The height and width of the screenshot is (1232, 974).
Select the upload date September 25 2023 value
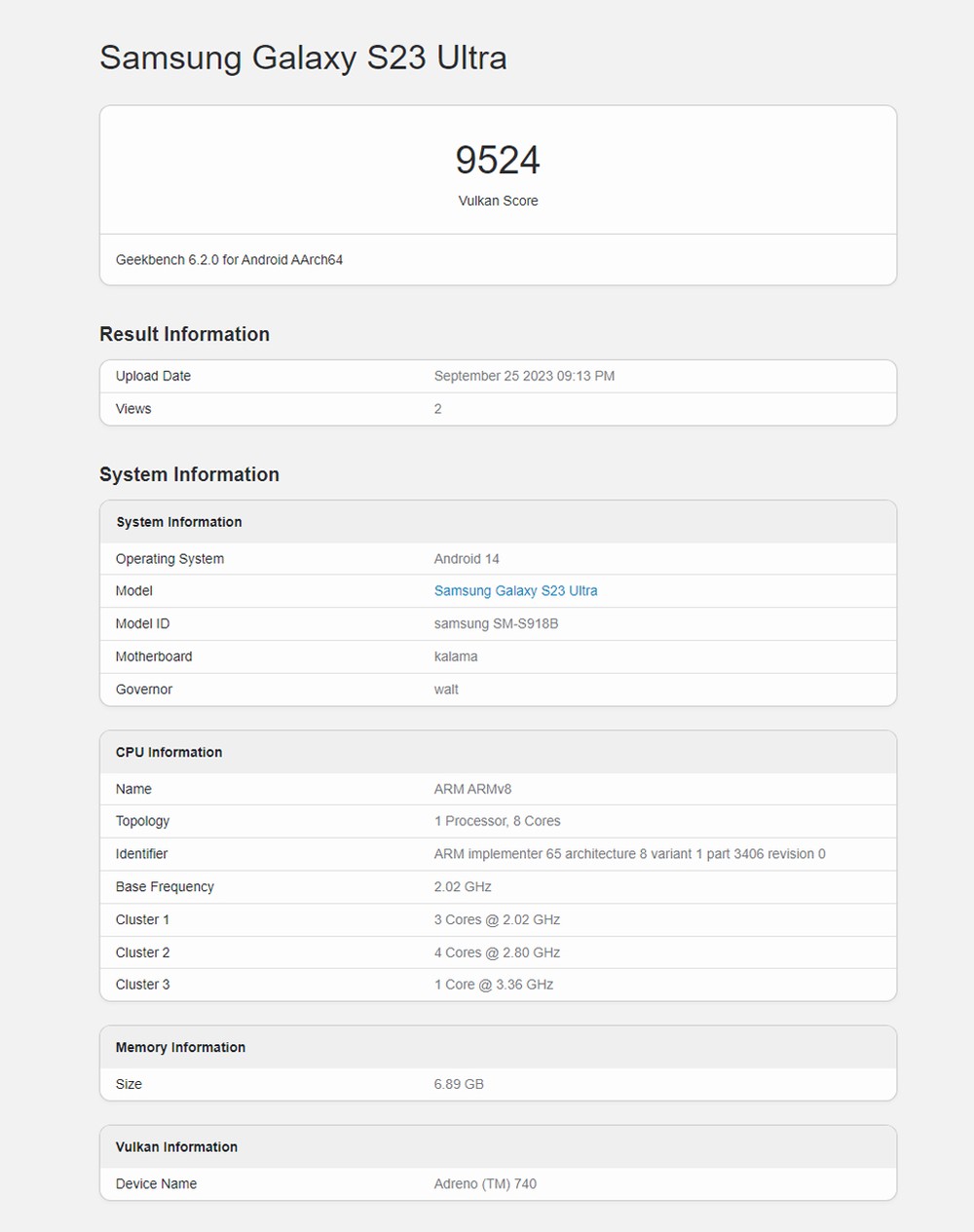pos(524,376)
